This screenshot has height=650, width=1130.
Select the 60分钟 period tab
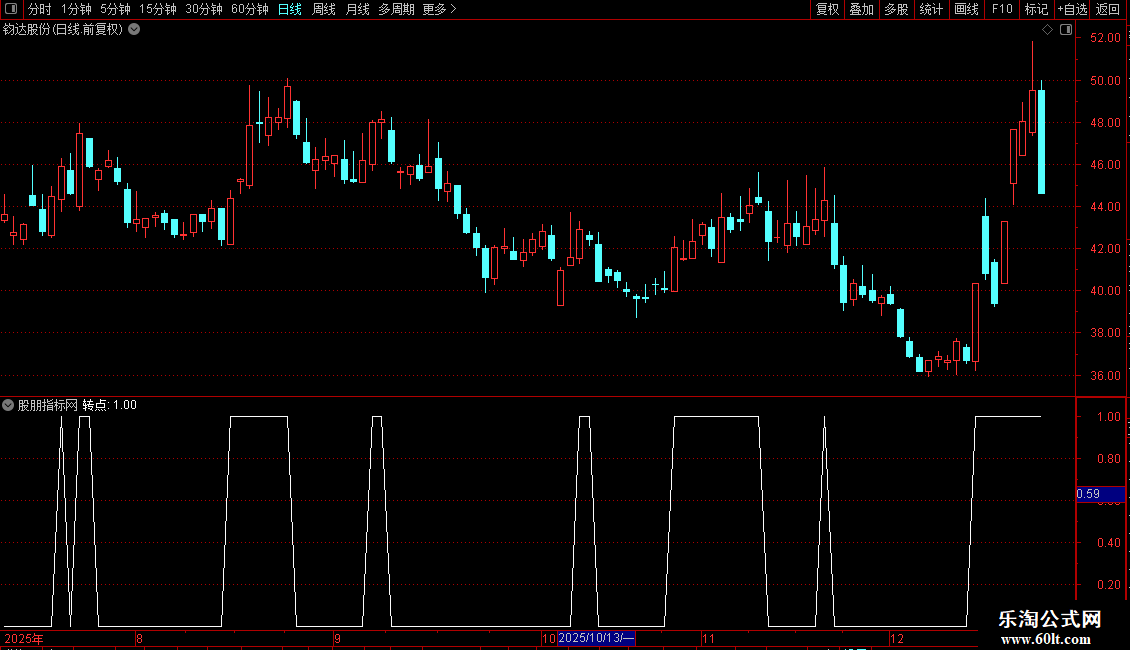250,9
